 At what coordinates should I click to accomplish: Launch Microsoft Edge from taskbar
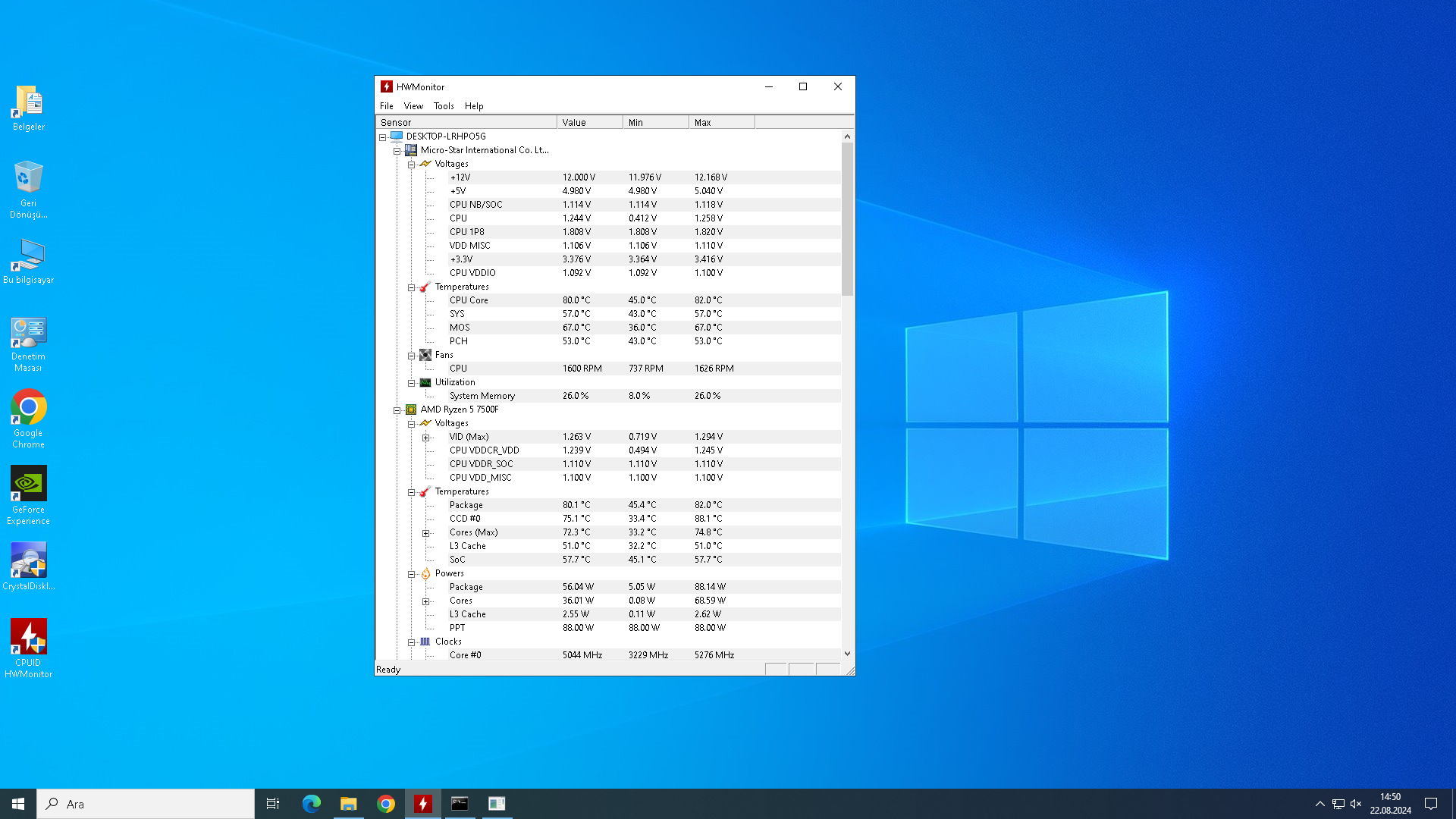311,804
